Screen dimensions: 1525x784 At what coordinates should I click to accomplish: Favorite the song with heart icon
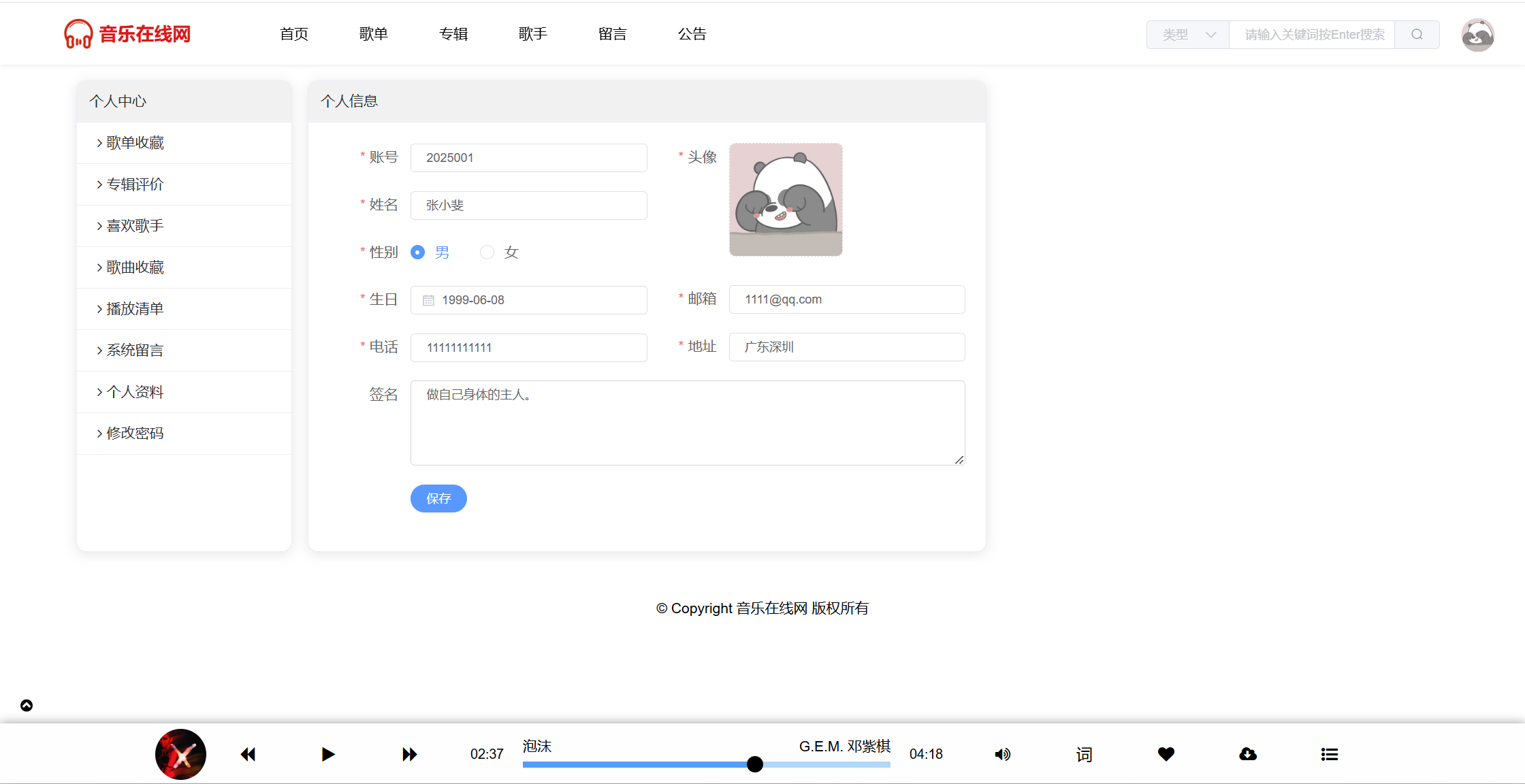coord(1166,754)
